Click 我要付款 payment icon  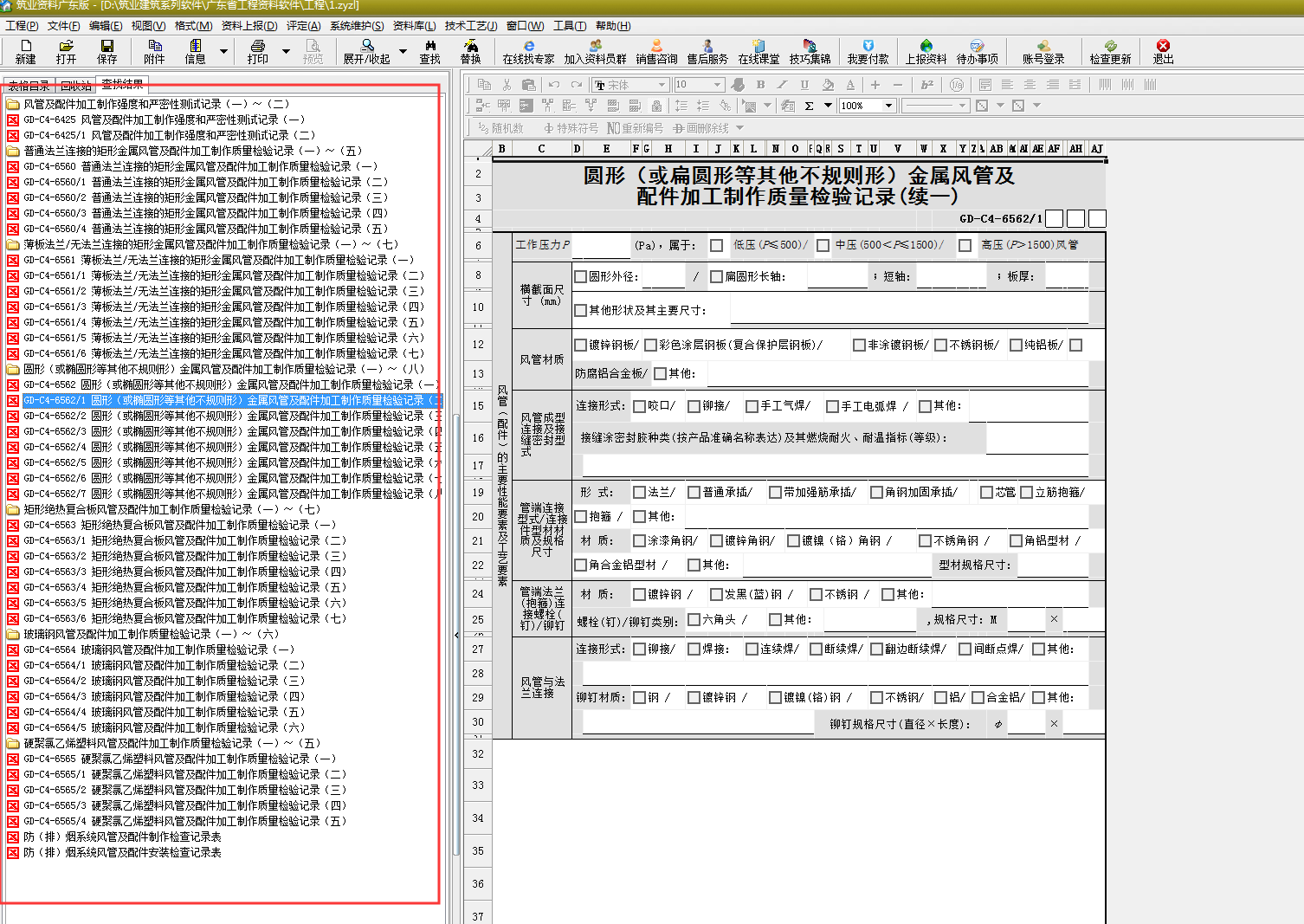[868, 51]
